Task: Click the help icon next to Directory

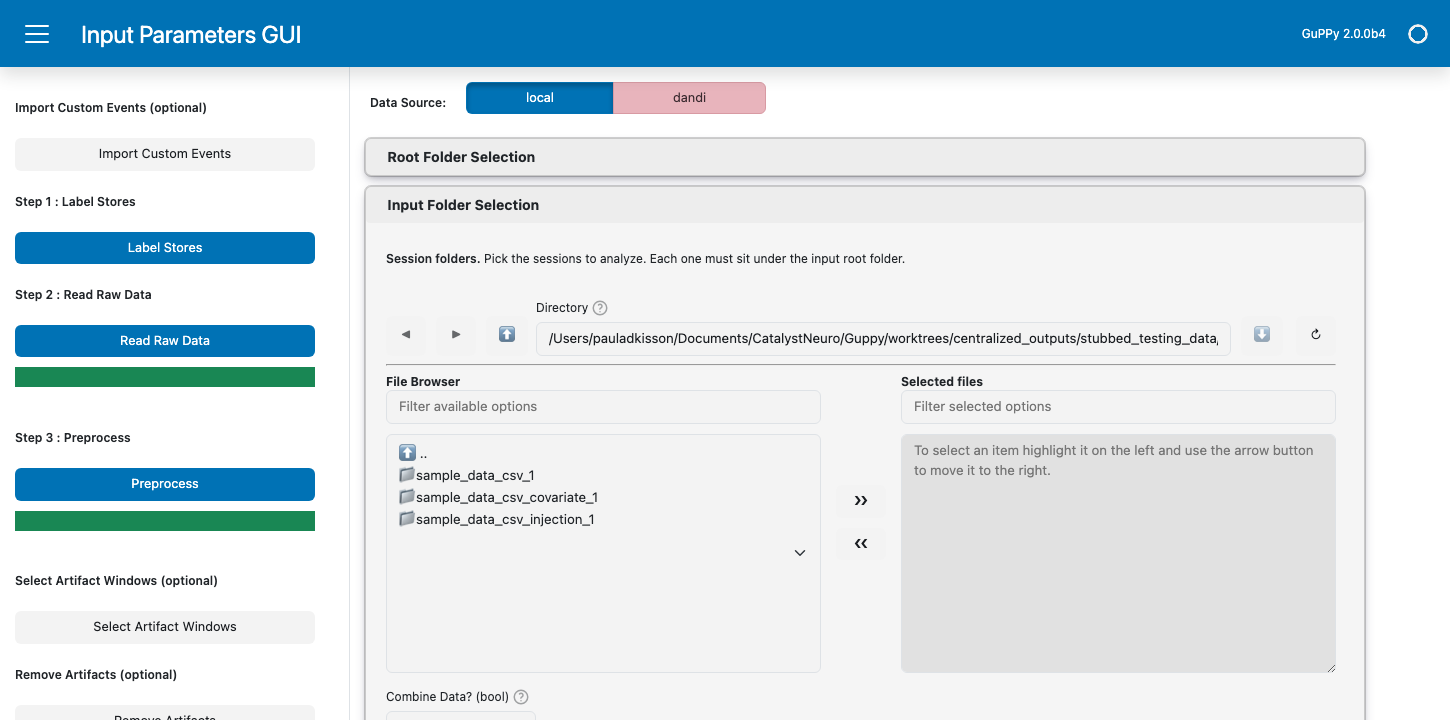Action: (600, 308)
